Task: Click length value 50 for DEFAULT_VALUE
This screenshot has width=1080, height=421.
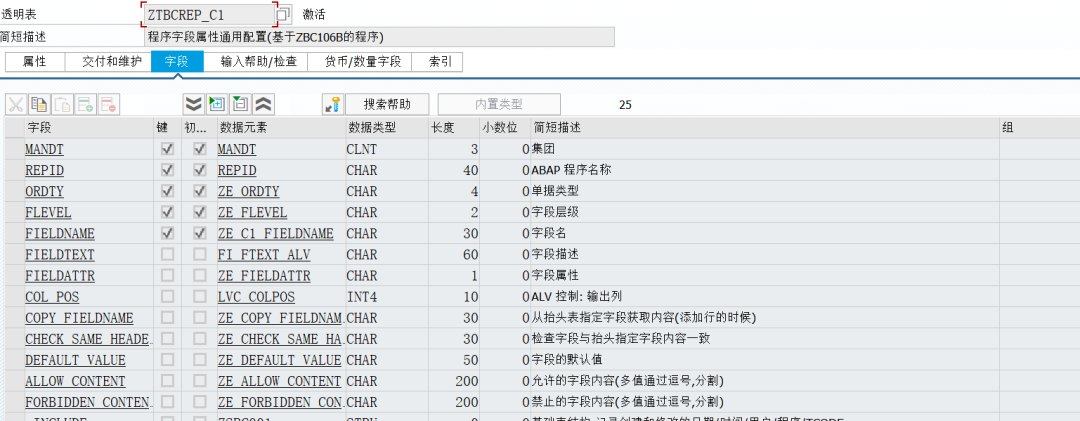Action: (454, 360)
